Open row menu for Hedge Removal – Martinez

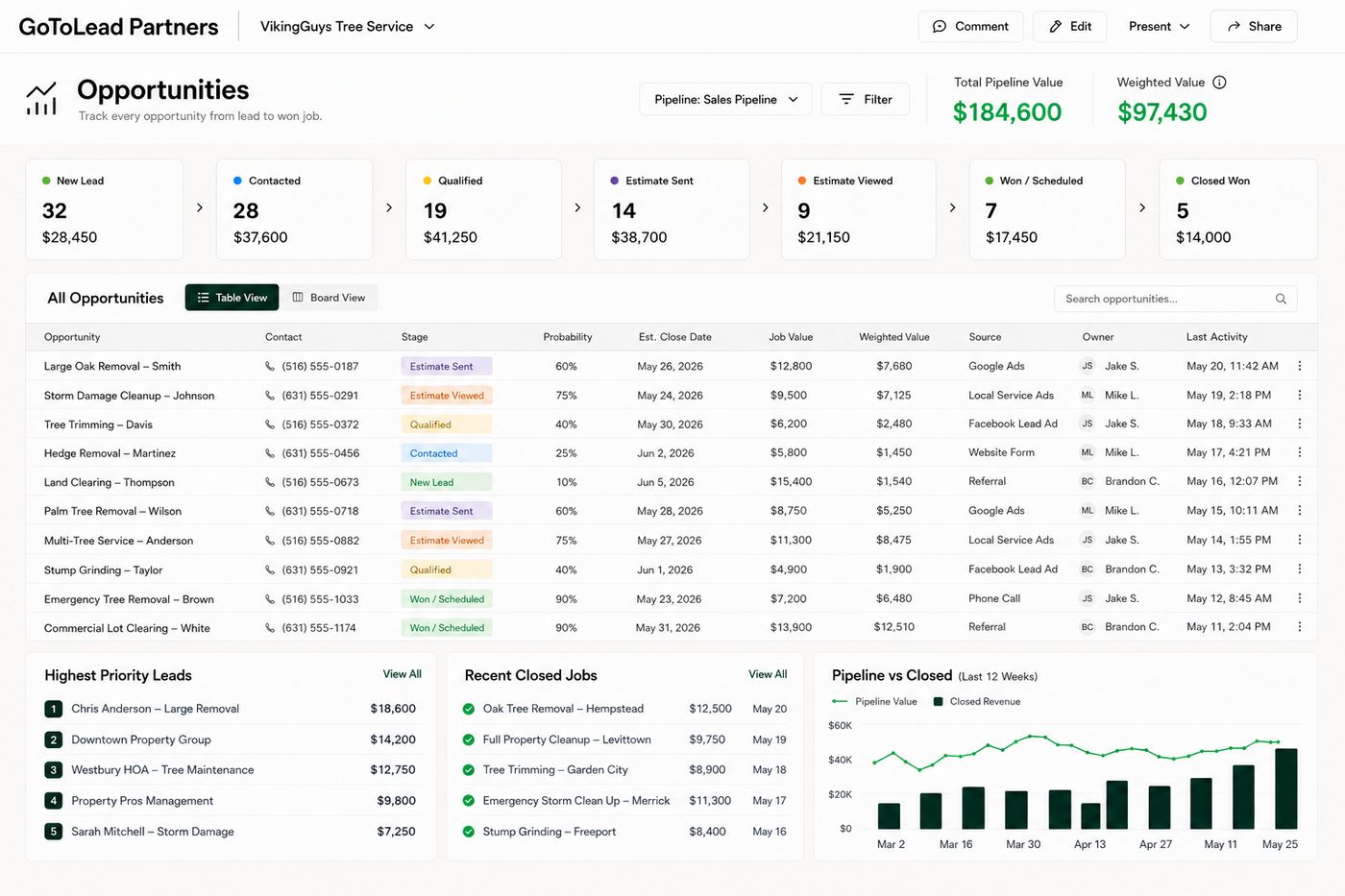click(1300, 452)
